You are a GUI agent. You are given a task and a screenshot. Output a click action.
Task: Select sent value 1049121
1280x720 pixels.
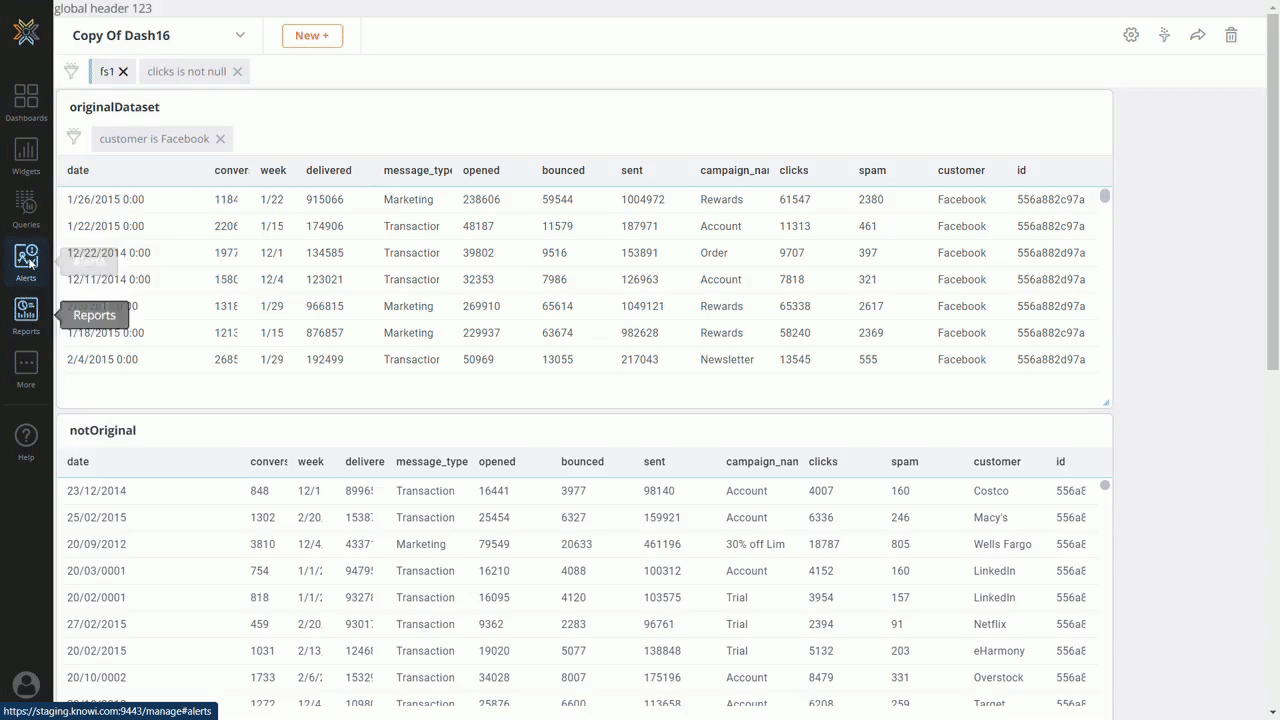pyautogui.click(x=642, y=306)
